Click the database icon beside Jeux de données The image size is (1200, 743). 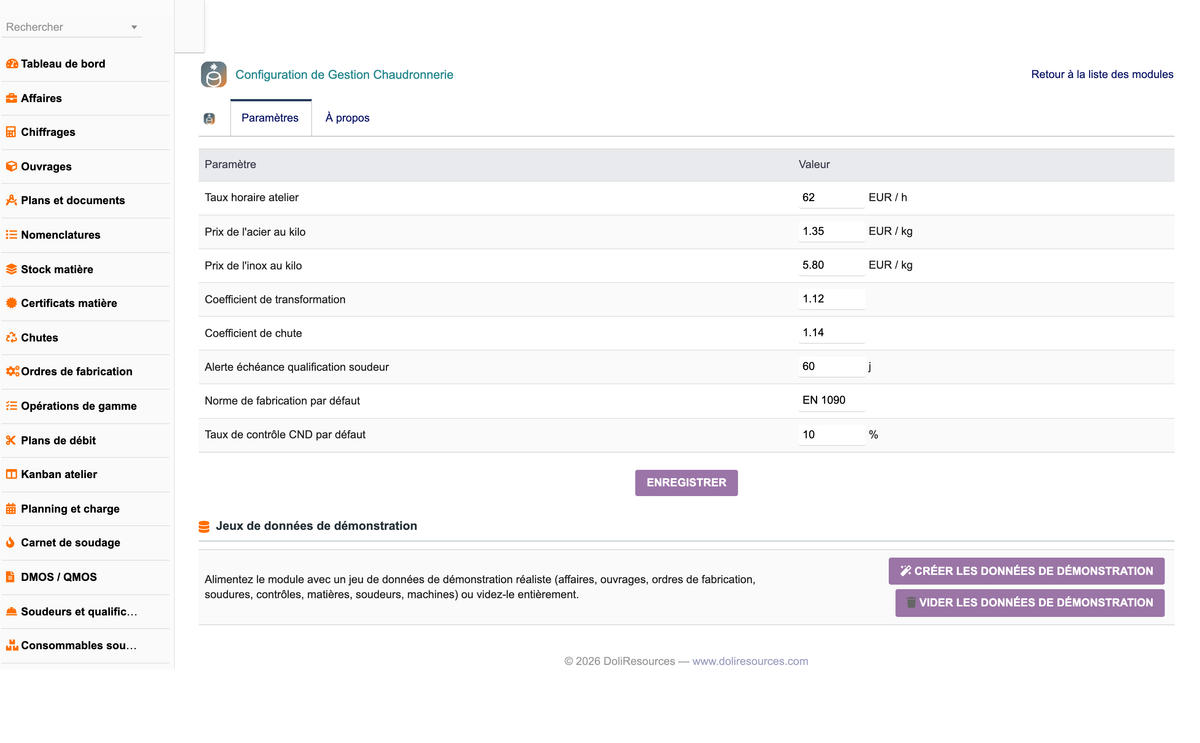pyautogui.click(x=204, y=526)
